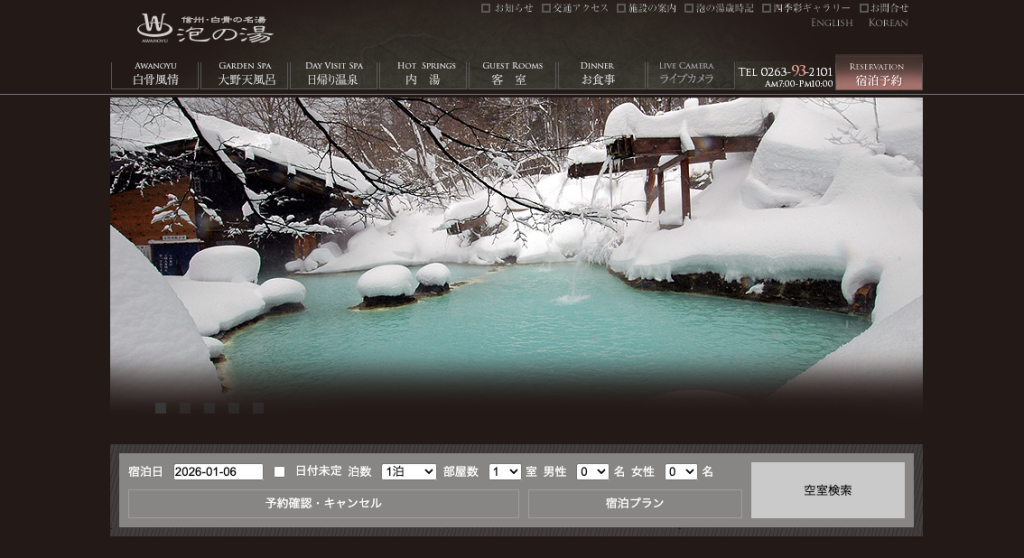The width and height of the screenshot is (1024, 558).
Task: Open the 交通アクセス access link
Action: [x=575, y=8]
